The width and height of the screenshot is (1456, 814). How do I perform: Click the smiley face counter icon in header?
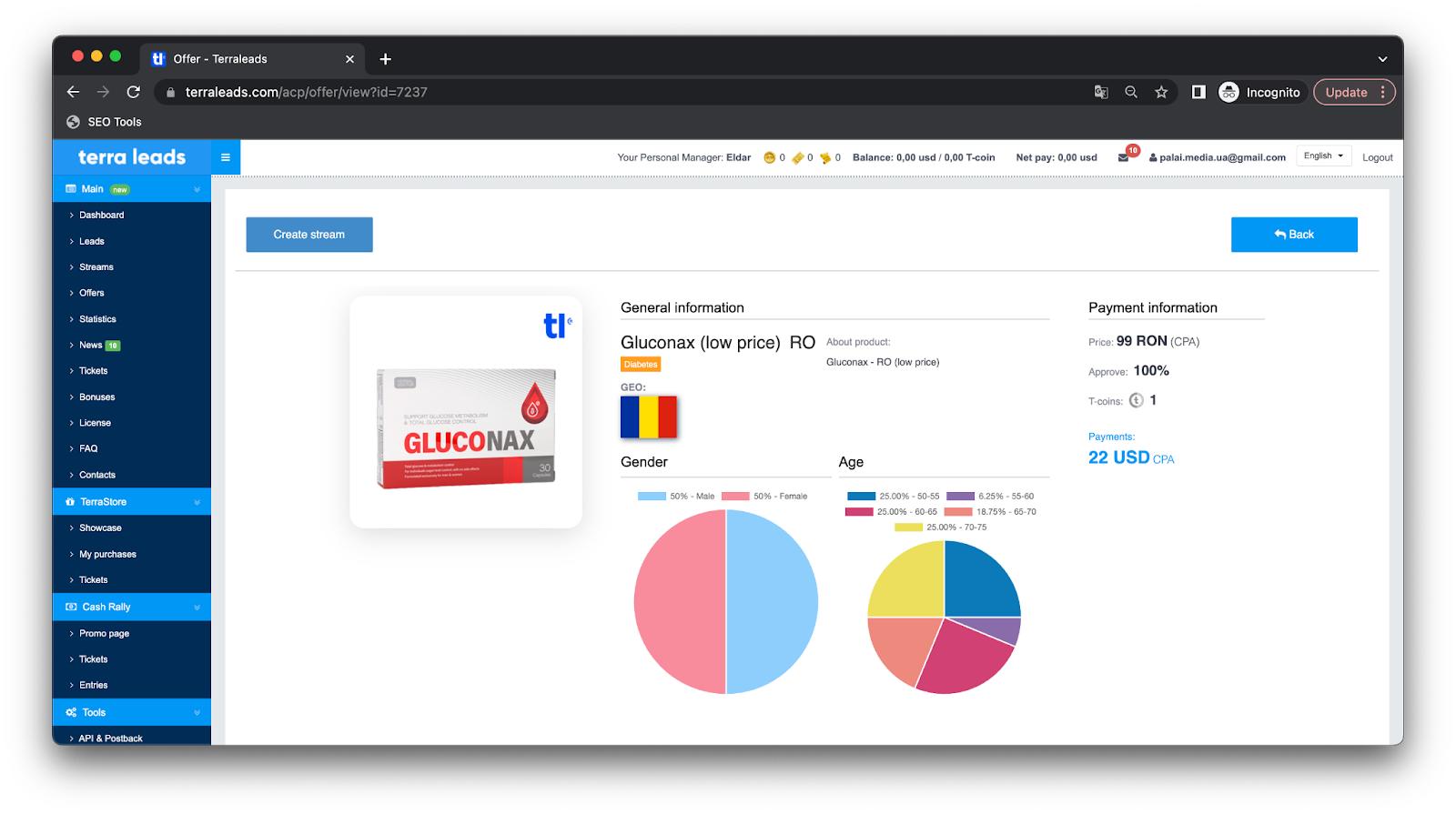click(x=769, y=157)
